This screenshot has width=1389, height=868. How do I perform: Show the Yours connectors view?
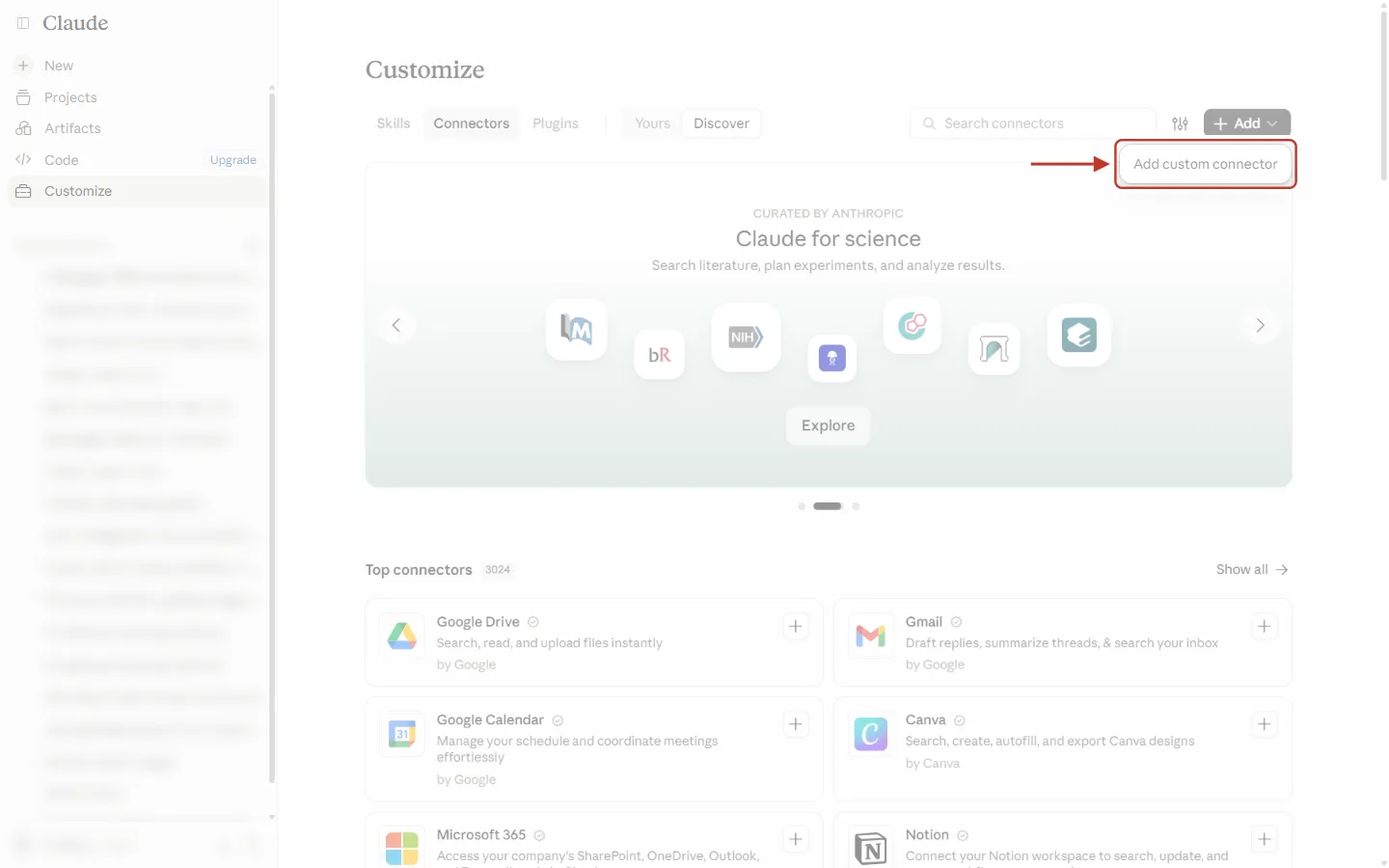coord(653,123)
